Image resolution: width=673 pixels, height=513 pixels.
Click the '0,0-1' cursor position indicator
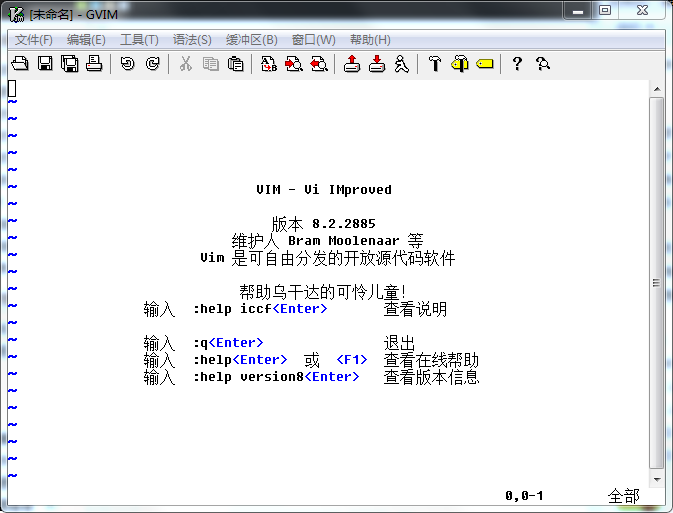(x=524, y=496)
